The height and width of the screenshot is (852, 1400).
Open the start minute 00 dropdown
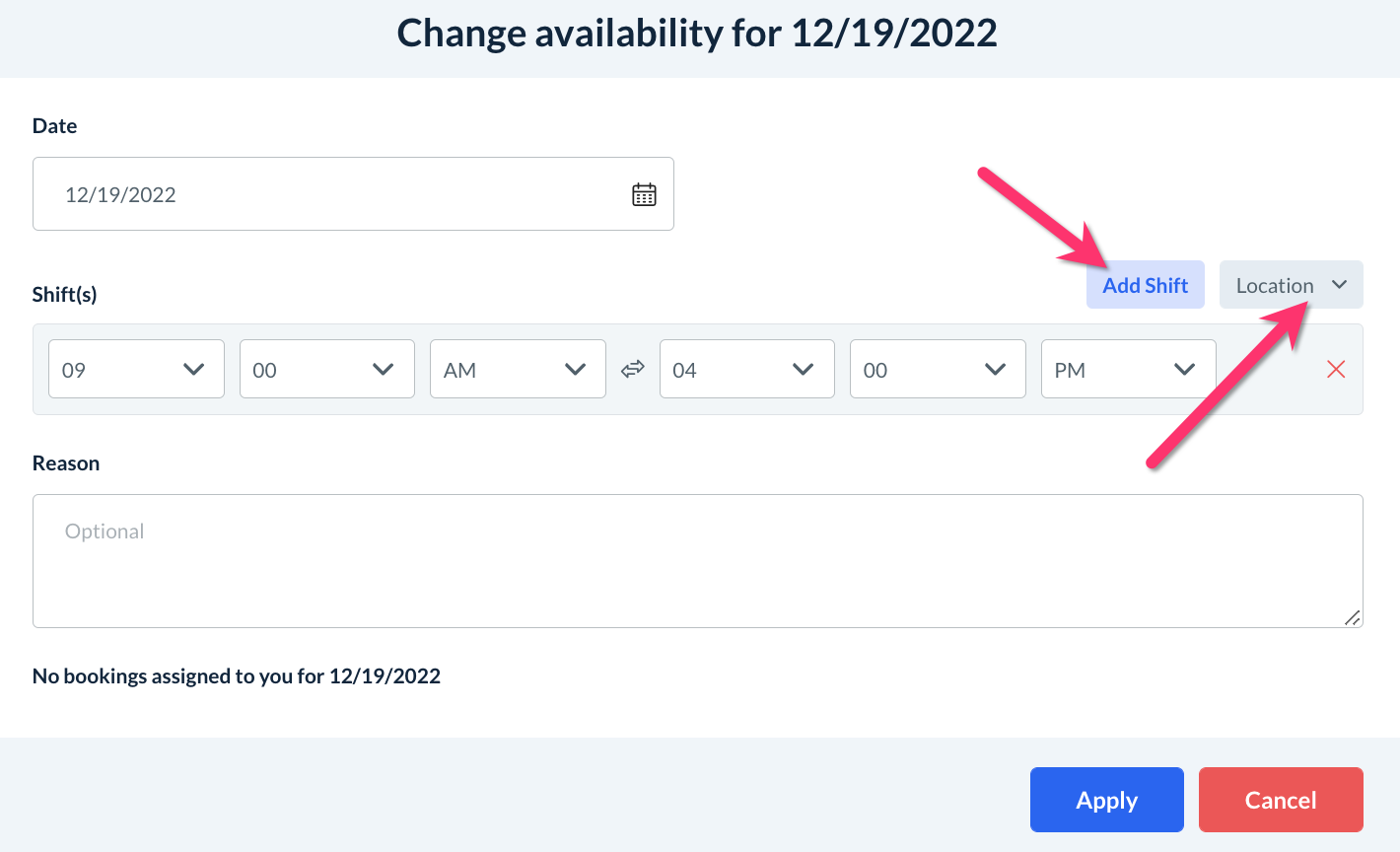[326, 370]
